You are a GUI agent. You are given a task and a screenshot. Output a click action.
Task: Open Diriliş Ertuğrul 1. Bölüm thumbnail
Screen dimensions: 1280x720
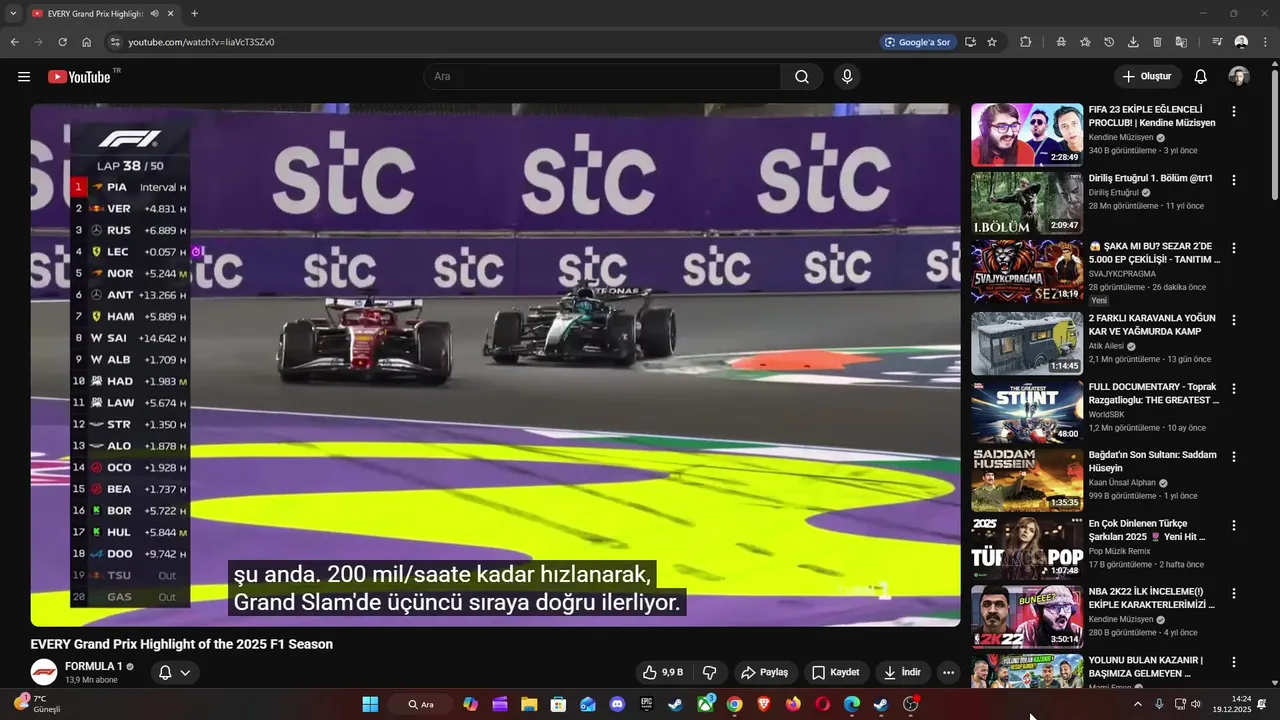[1027, 203]
